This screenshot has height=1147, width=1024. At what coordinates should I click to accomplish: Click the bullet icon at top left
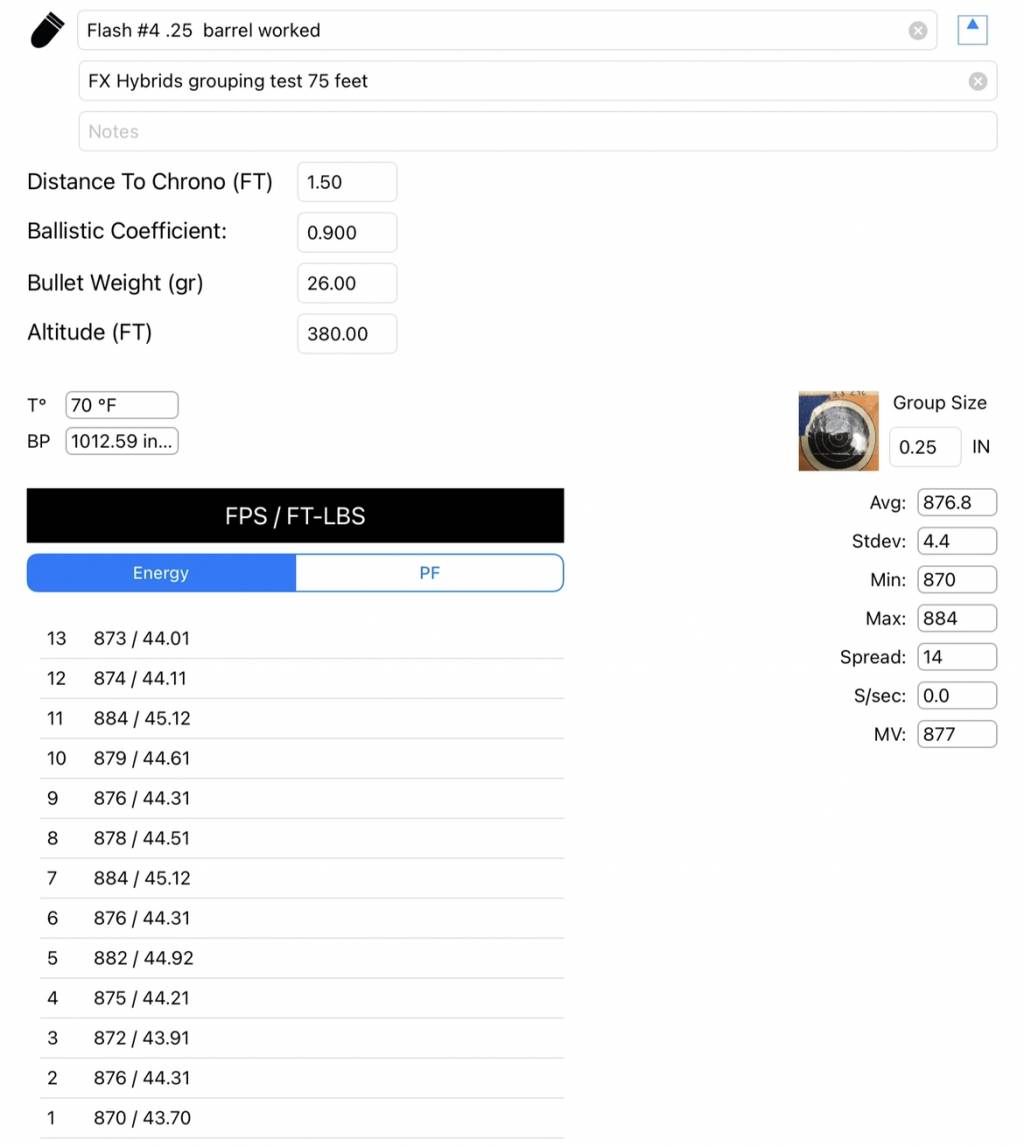click(x=47, y=30)
